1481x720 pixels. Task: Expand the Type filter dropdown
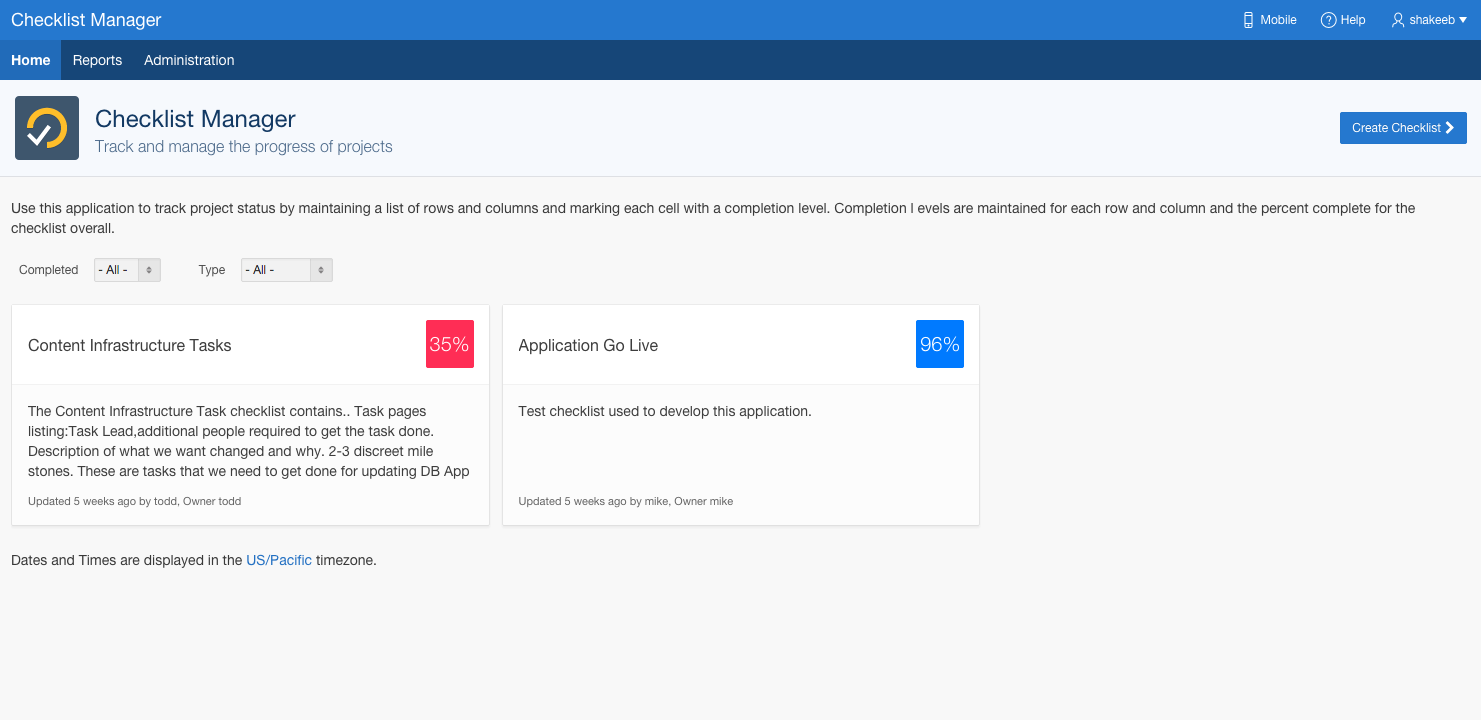pos(286,270)
